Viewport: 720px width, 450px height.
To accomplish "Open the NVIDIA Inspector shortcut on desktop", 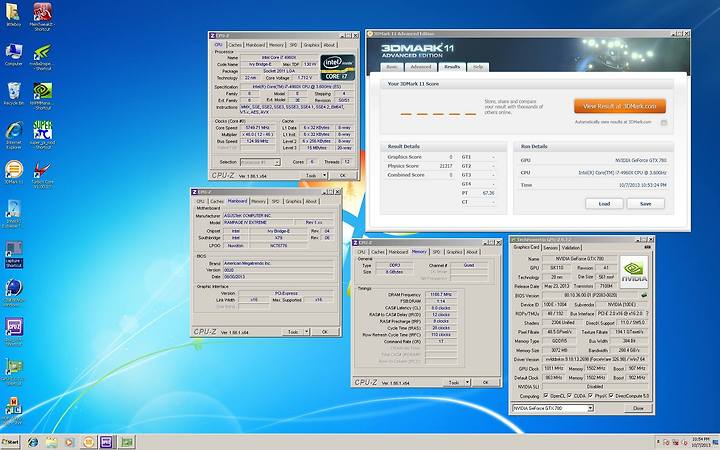I will coord(42,57).
